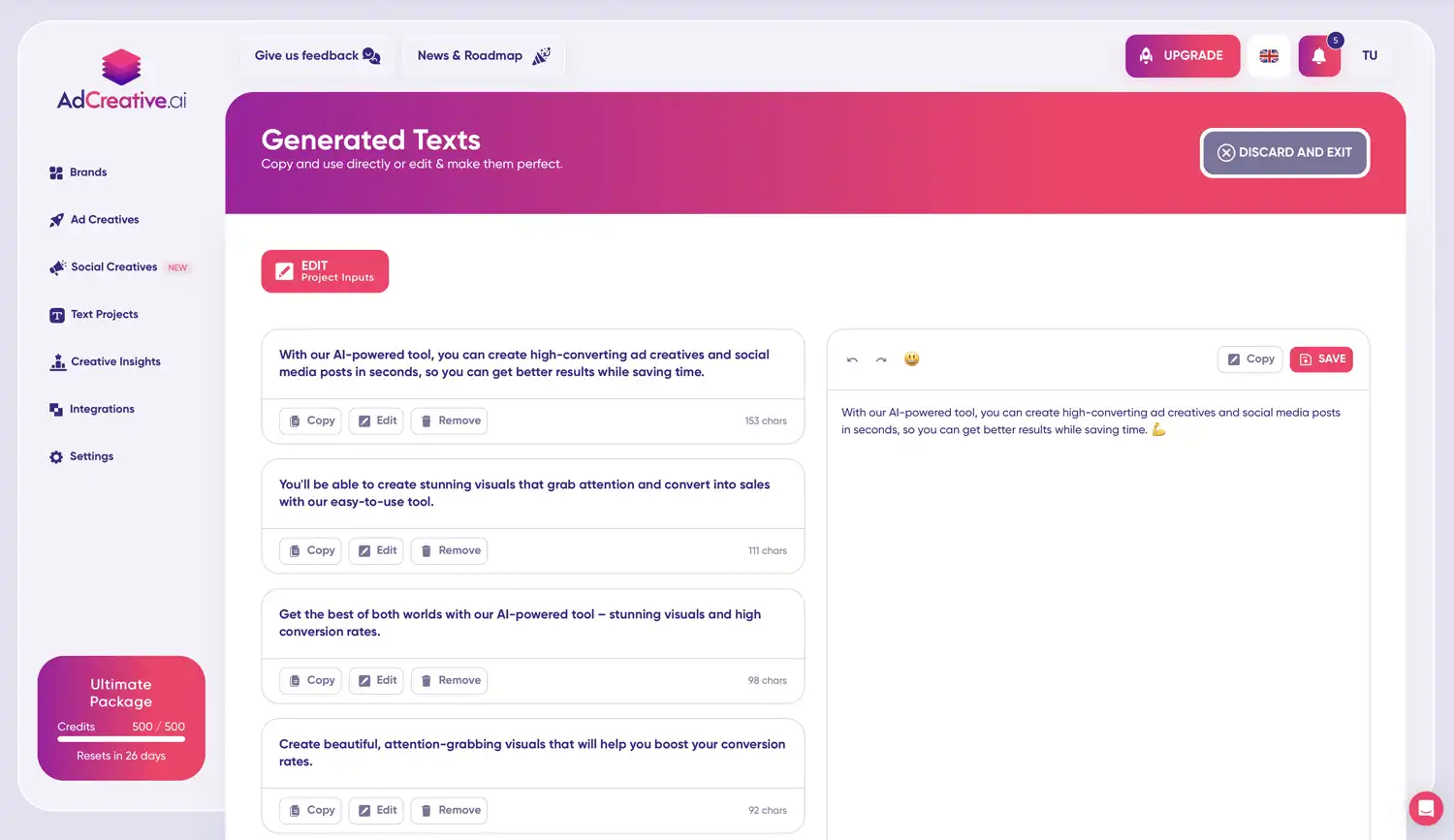
Task: Click the UPGRADE button
Action: coord(1182,55)
